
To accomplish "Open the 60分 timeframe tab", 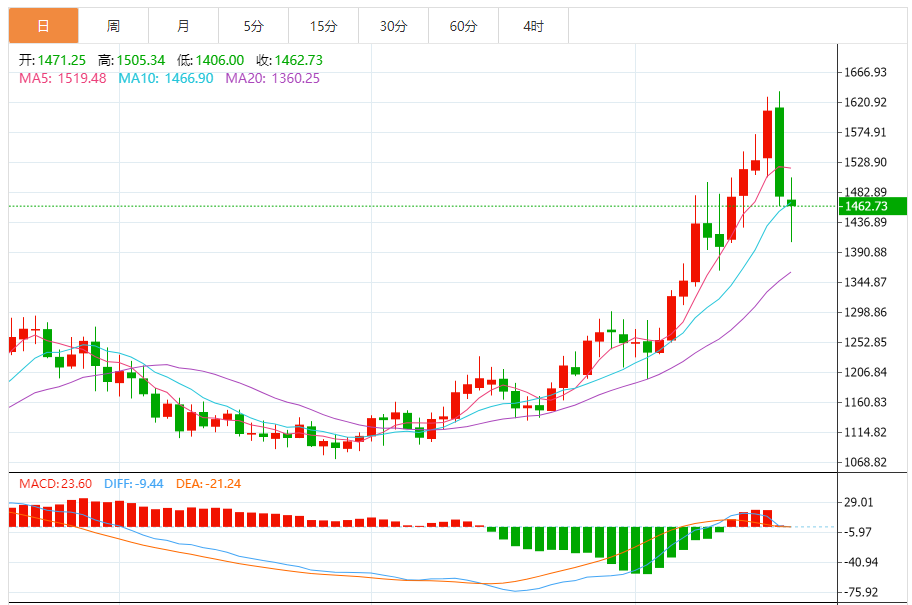I will coord(464,26).
